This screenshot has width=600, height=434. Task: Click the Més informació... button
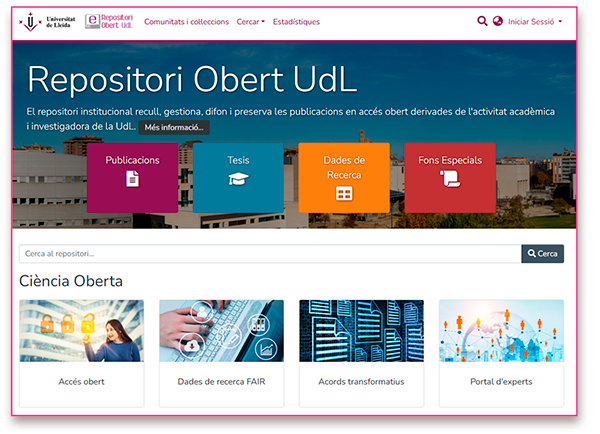[x=174, y=127]
